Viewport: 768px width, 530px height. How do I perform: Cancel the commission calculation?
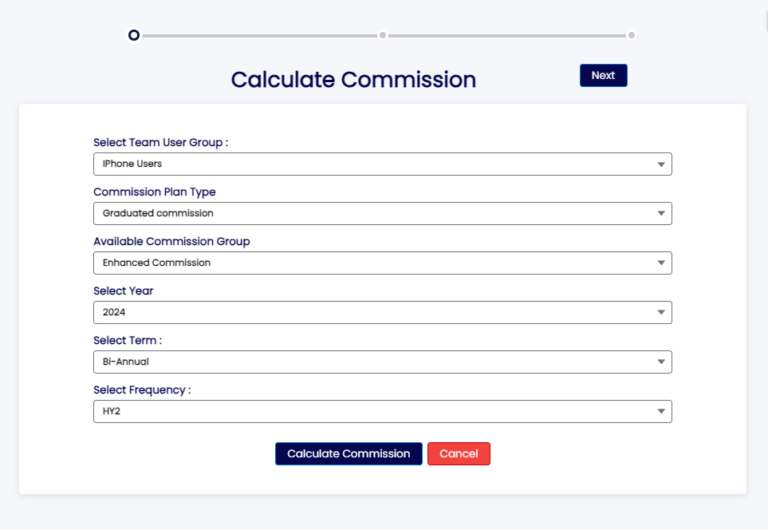click(x=458, y=454)
